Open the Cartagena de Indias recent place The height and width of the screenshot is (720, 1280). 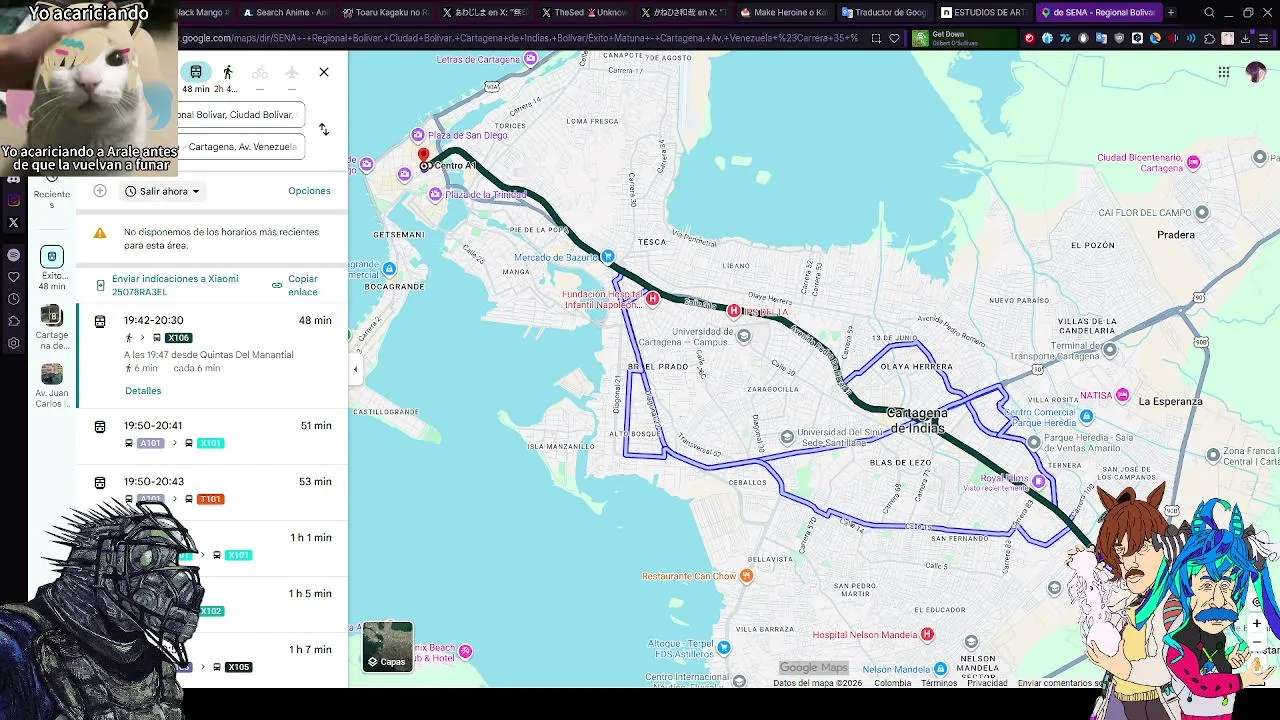coord(52,328)
